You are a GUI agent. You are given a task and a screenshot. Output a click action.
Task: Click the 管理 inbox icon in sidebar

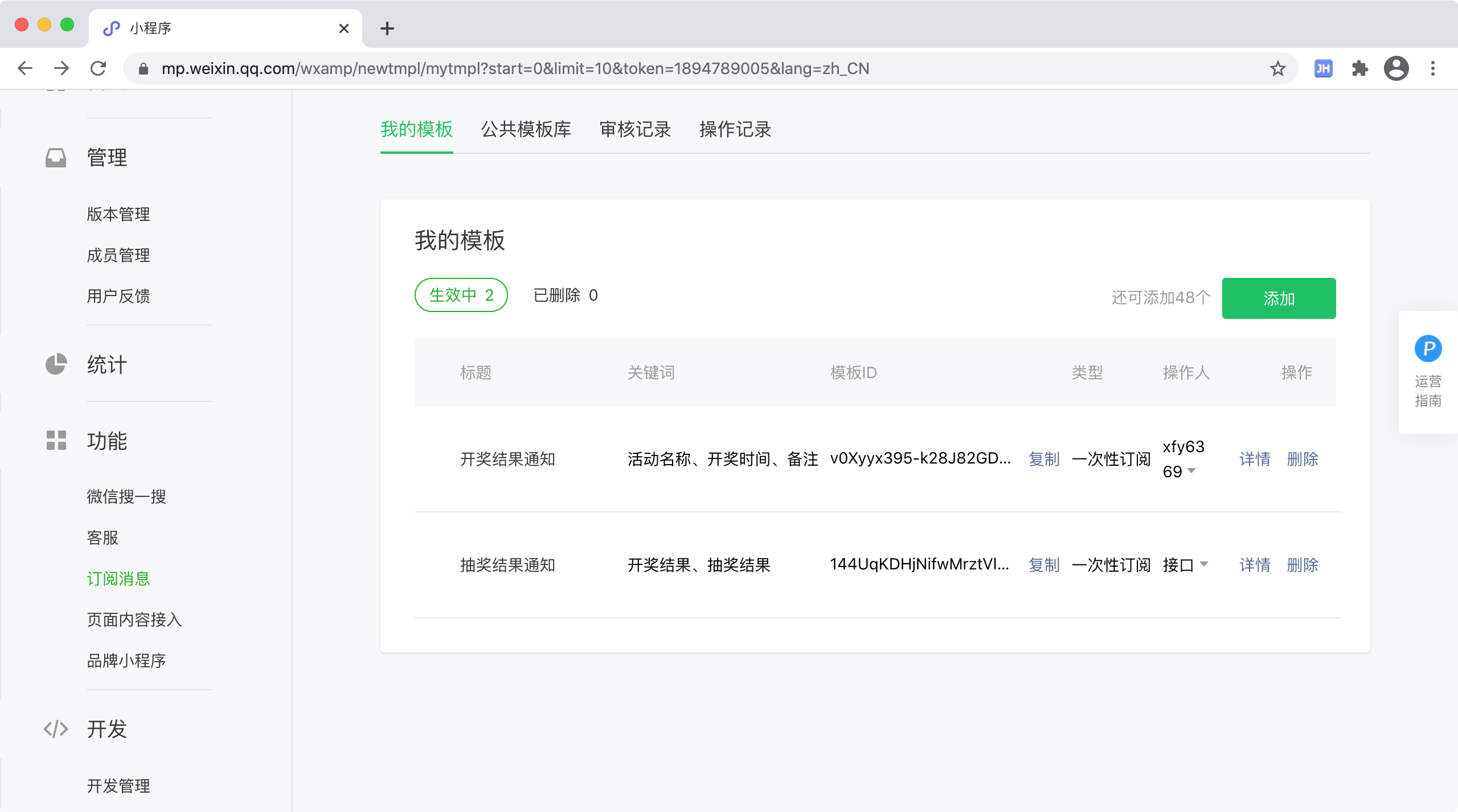click(56, 158)
